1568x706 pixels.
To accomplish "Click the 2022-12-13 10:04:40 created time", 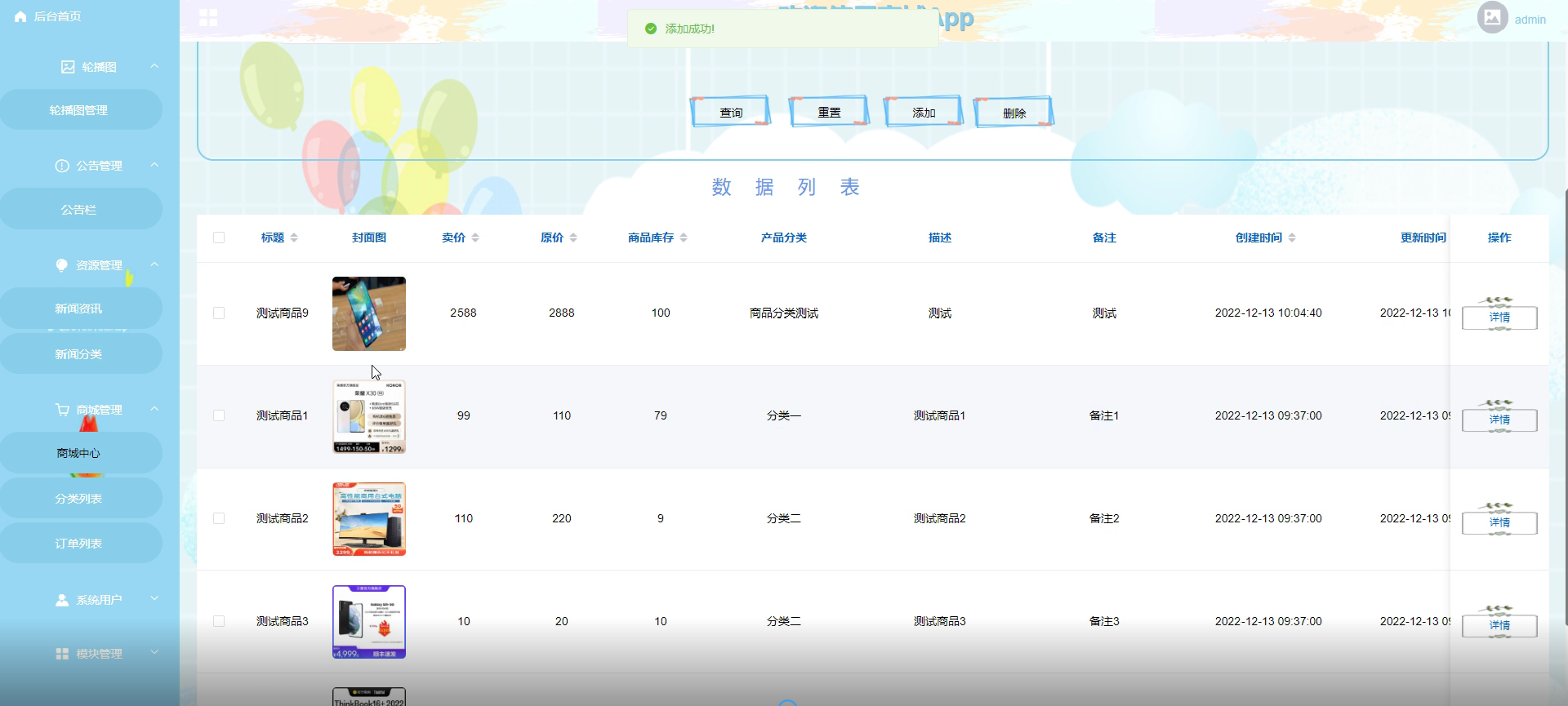I will click(1268, 313).
